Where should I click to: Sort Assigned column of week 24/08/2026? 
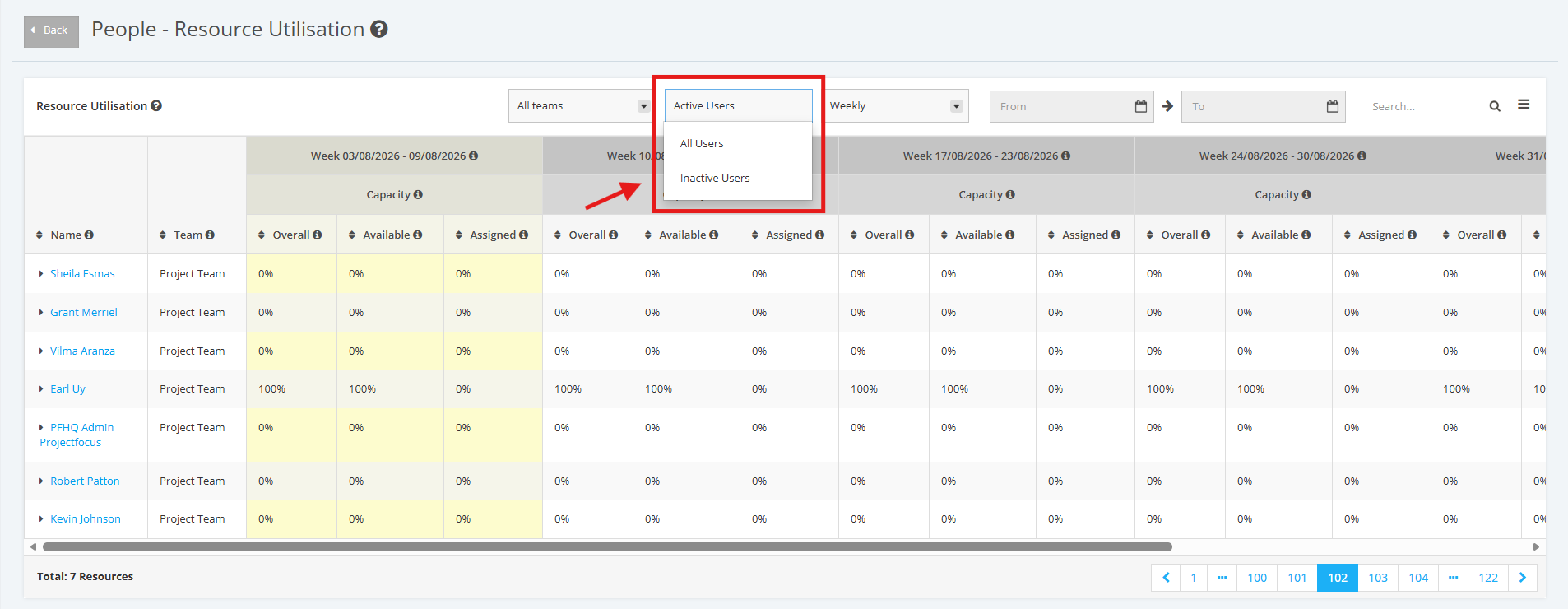pyautogui.click(x=1348, y=235)
